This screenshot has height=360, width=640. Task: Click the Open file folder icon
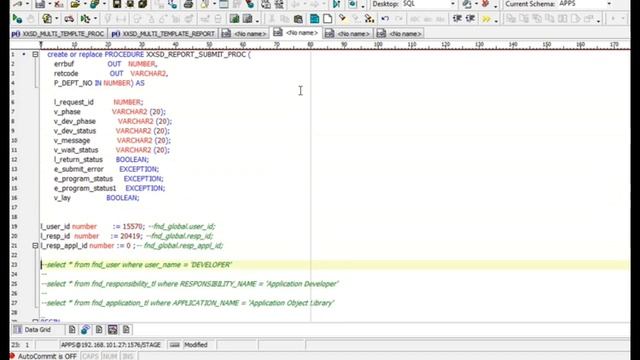pyautogui.click(x=75, y=4)
